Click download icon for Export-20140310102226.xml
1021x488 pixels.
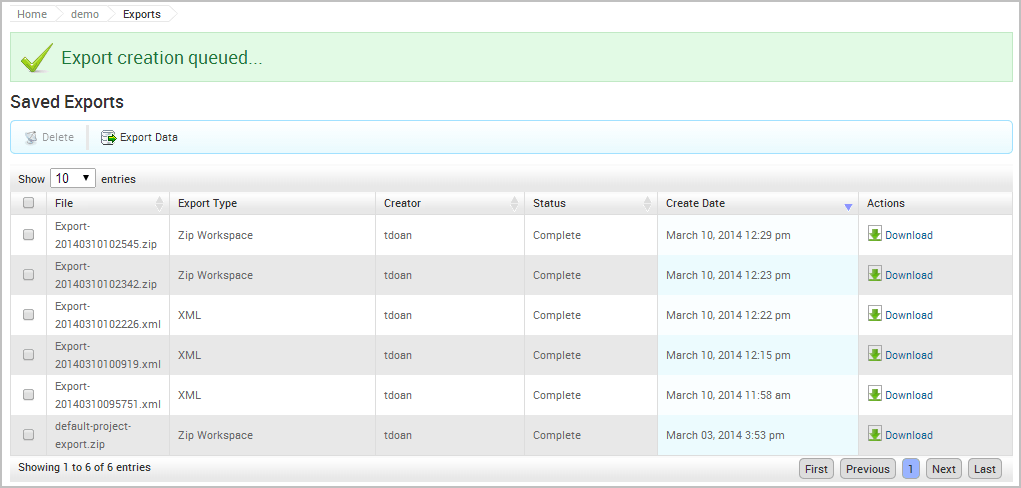(875, 315)
